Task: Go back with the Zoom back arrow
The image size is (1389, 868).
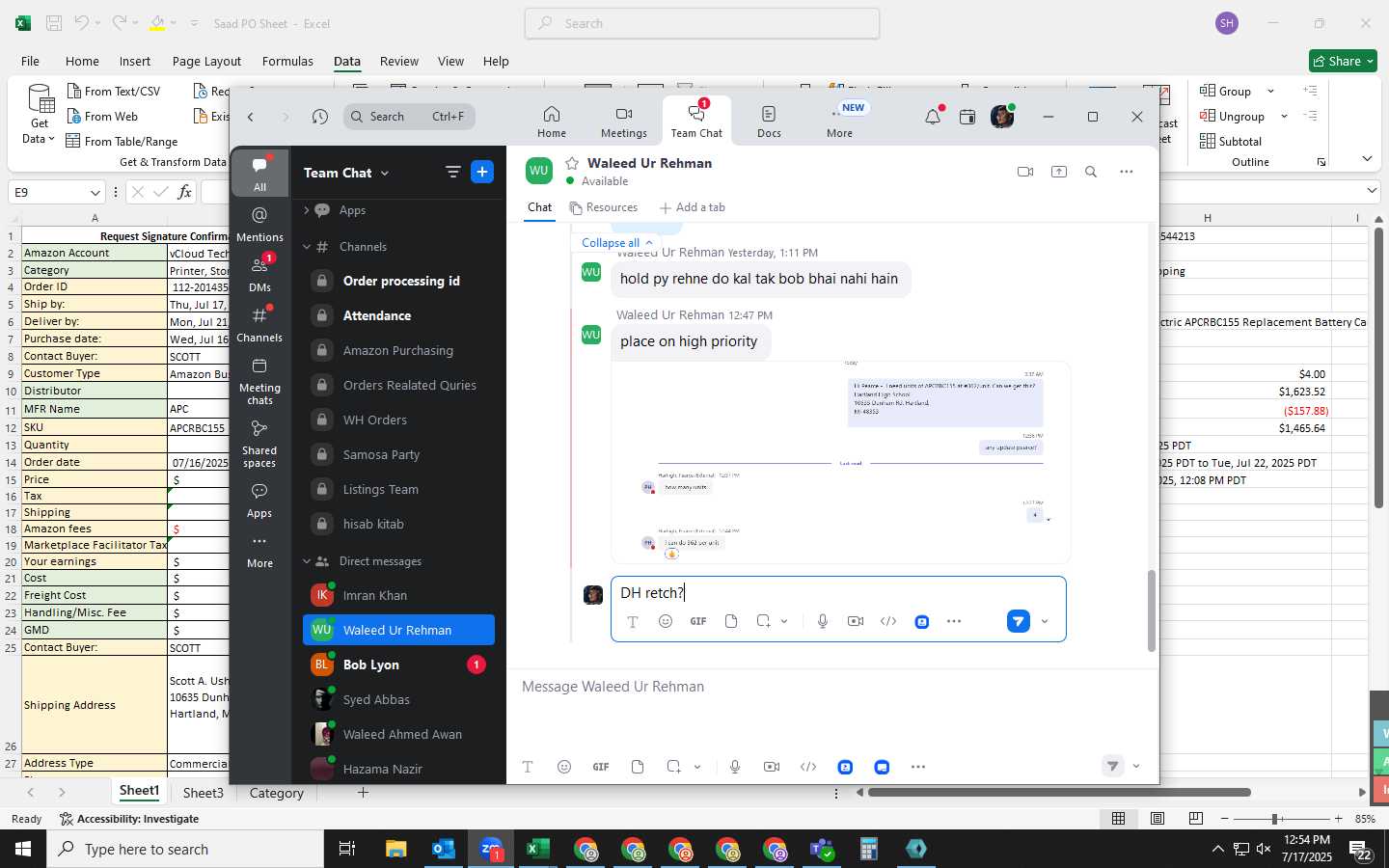Action: tap(251, 117)
